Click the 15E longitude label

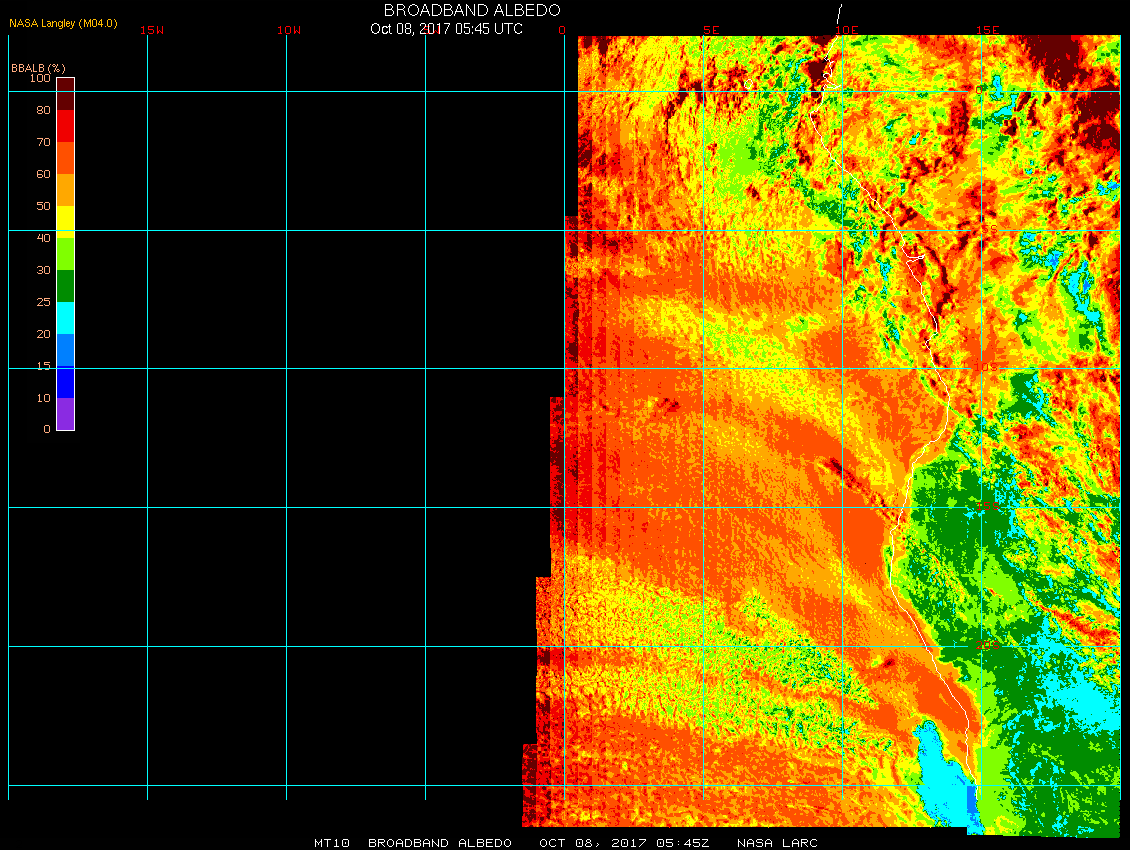click(x=988, y=30)
